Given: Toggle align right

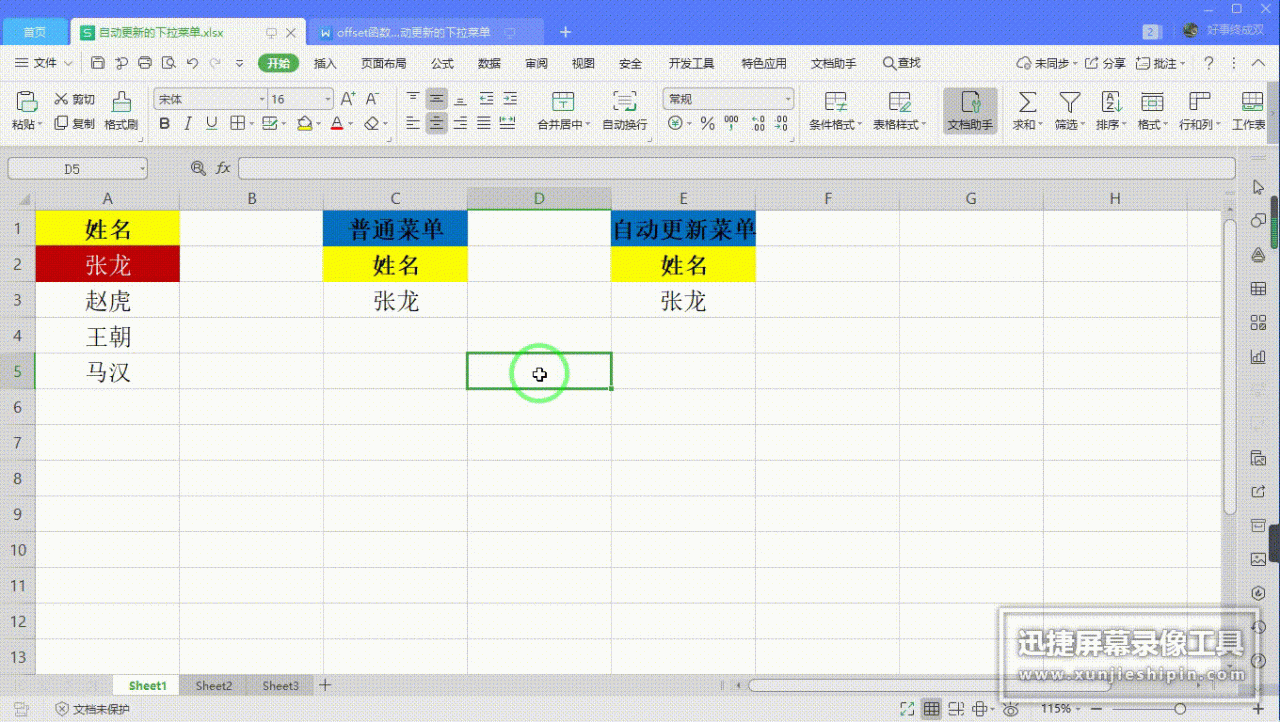Looking at the screenshot, I should coord(461,124).
